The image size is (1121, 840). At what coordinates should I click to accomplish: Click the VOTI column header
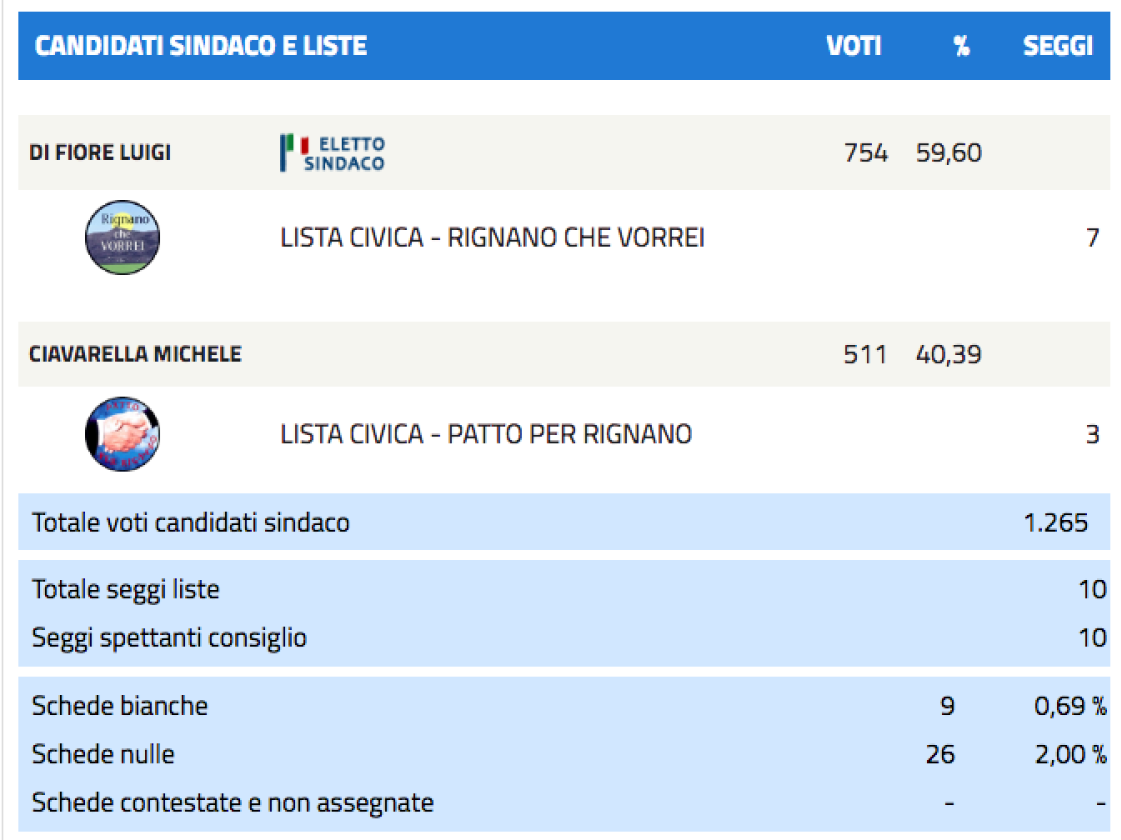click(854, 46)
